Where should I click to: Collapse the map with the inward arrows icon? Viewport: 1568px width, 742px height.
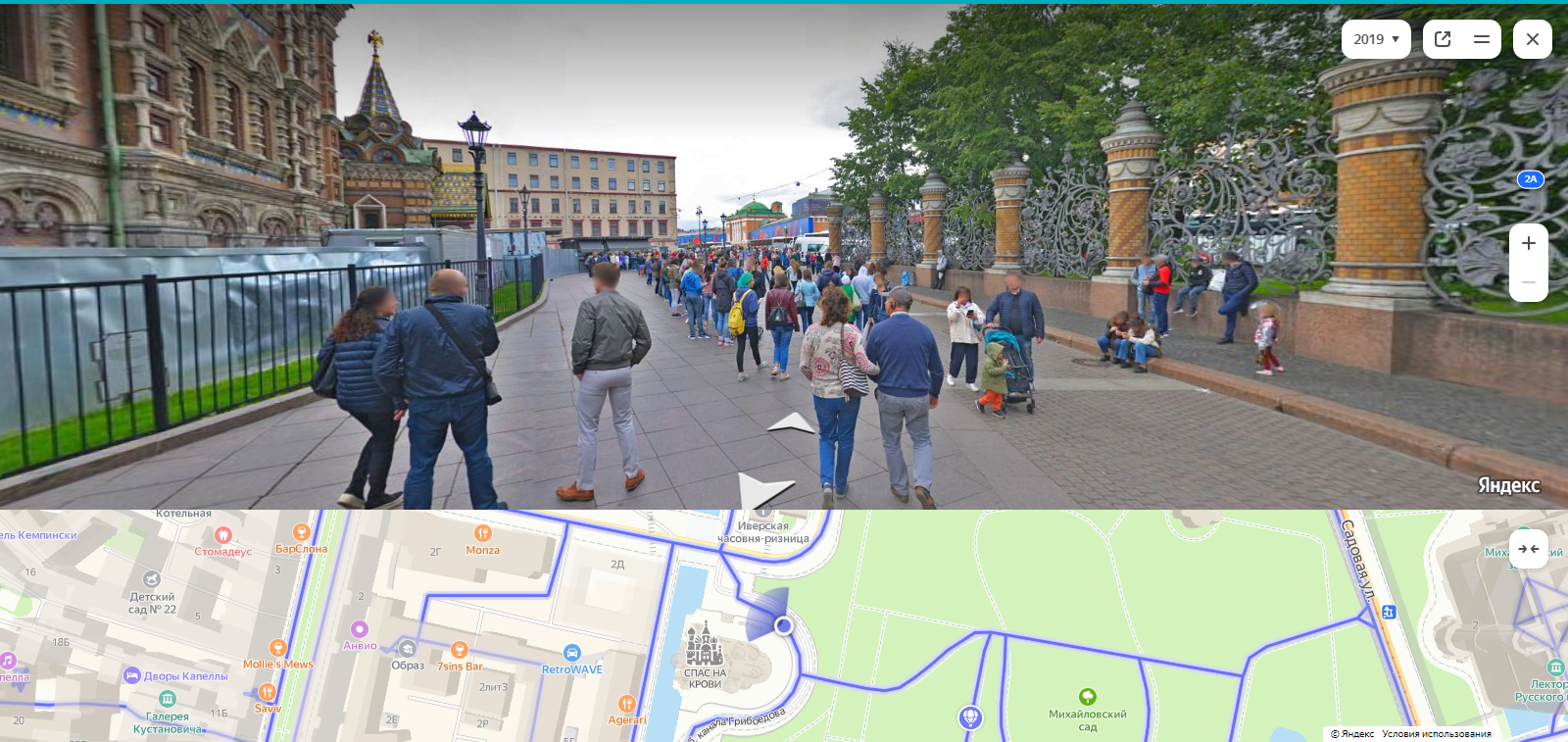pyautogui.click(x=1529, y=549)
